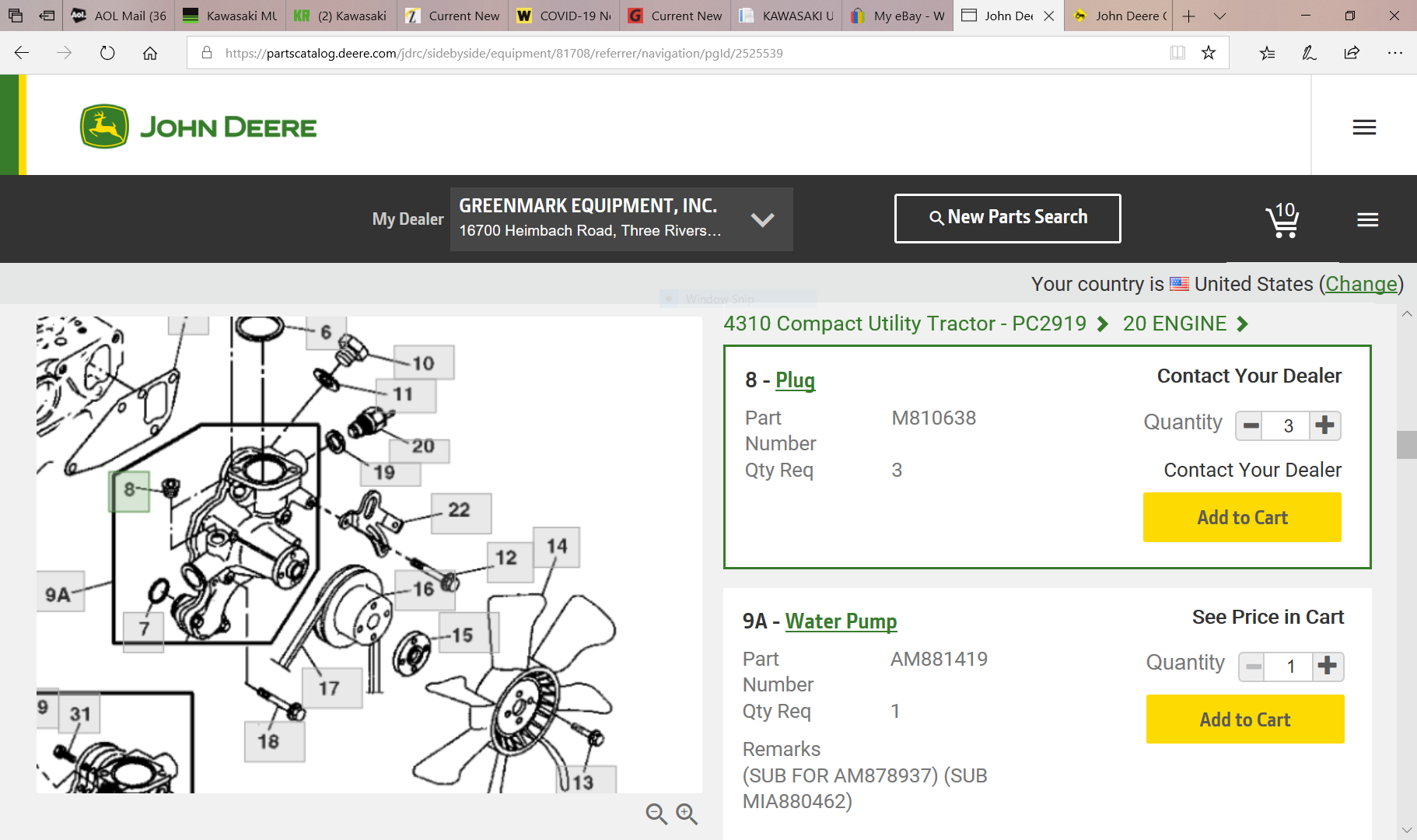Decrease Plug quantity with minus button
1417x840 pixels.
[1251, 425]
